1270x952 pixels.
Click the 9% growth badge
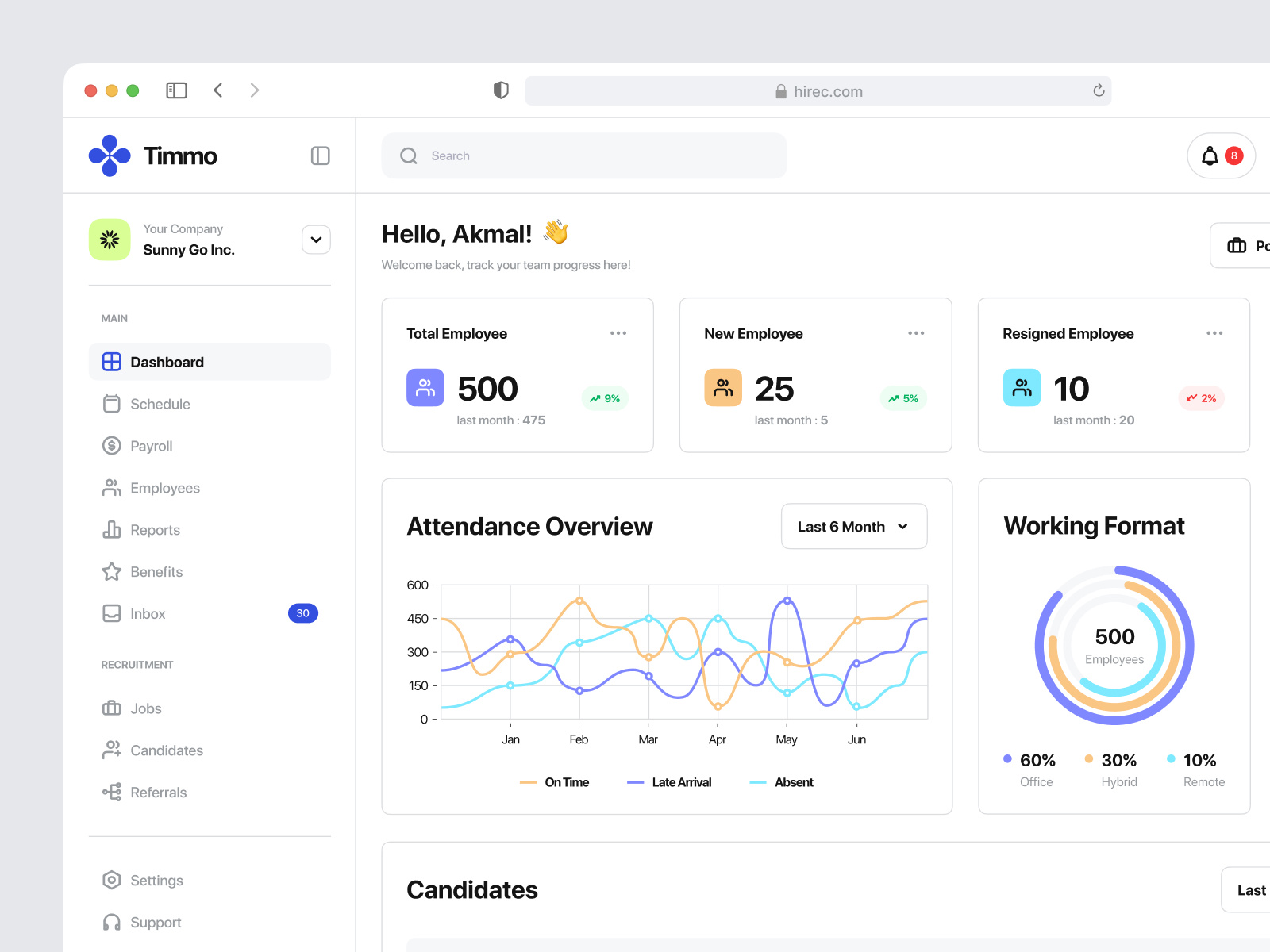605,398
